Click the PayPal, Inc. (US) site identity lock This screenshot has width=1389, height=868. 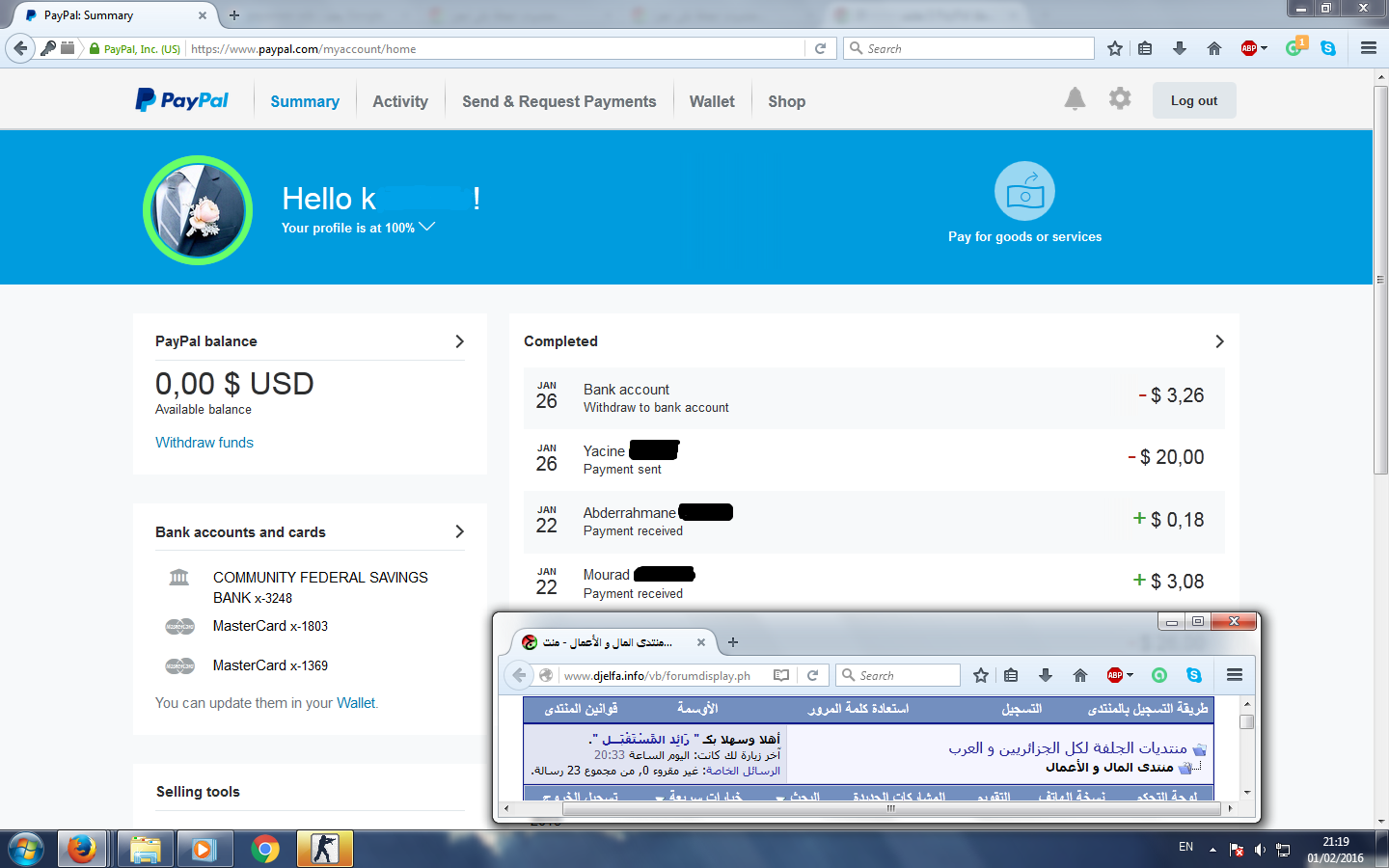134,49
